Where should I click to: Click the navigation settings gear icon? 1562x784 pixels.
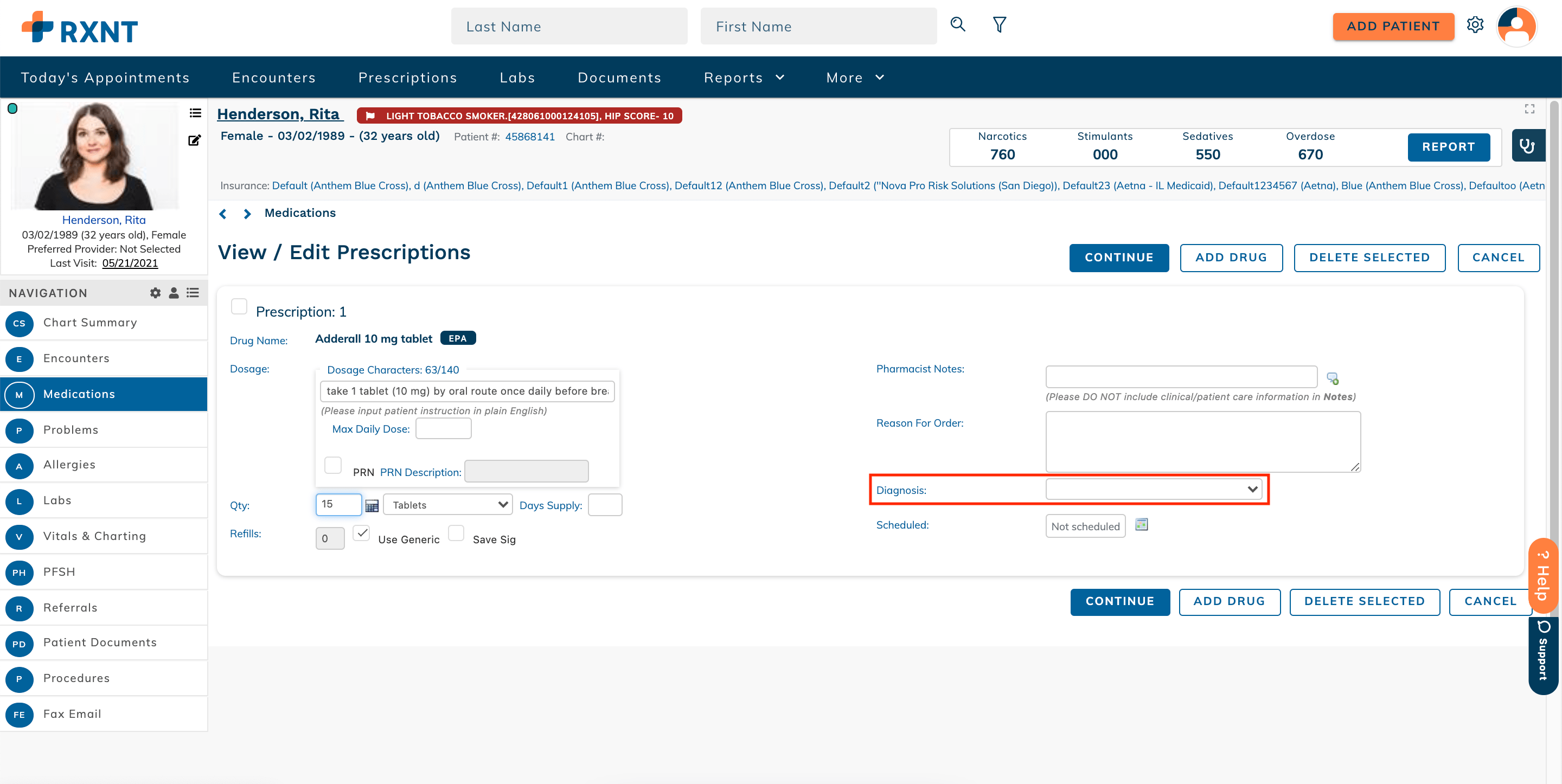click(155, 293)
